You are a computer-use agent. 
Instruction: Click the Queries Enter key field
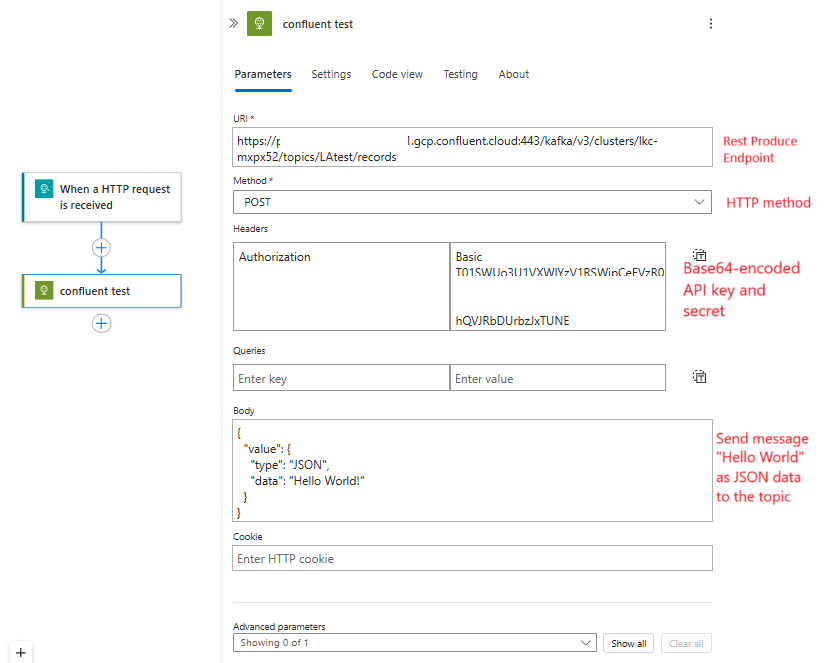(x=341, y=378)
